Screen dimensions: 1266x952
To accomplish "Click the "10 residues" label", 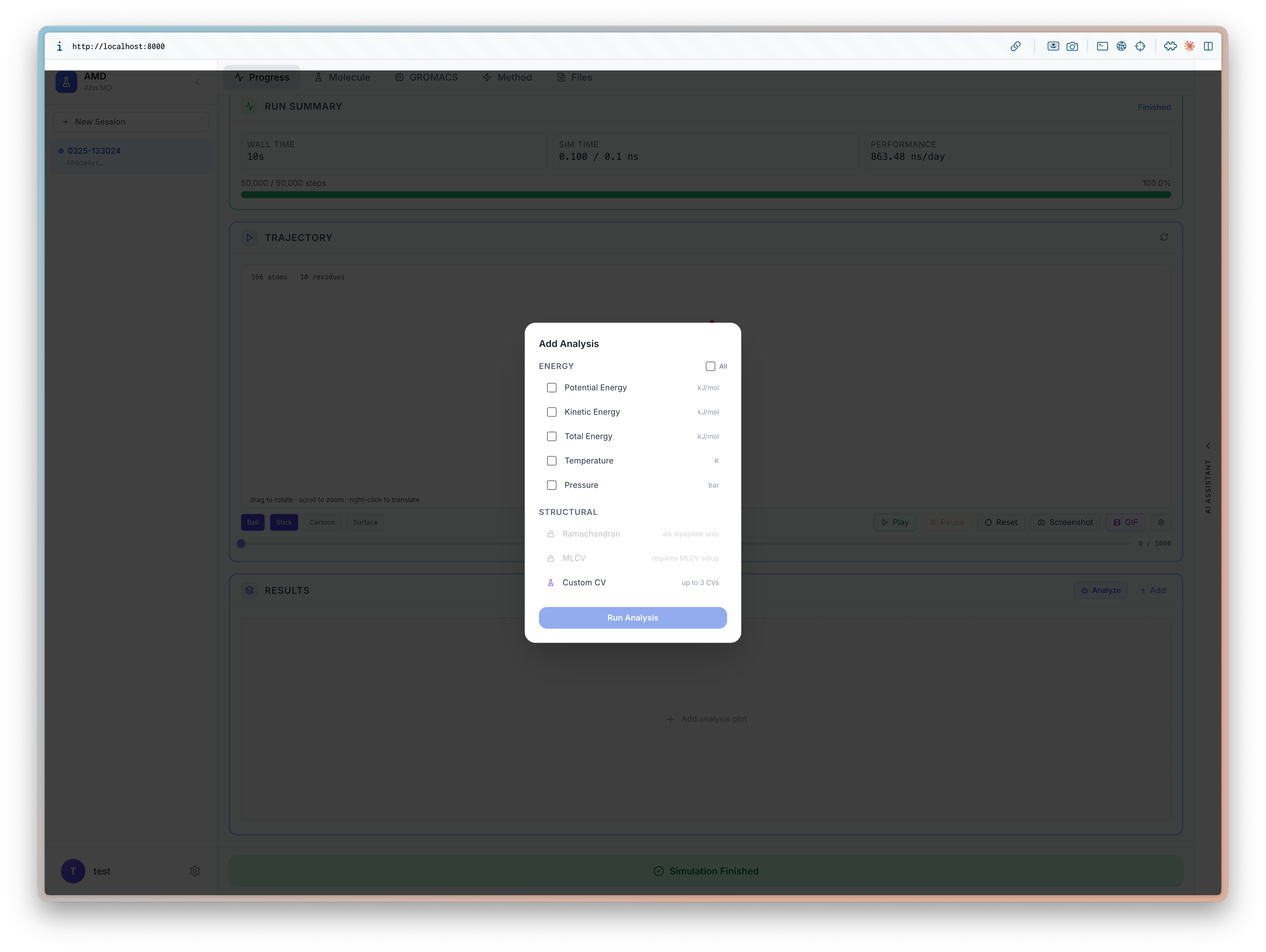I will [x=322, y=277].
